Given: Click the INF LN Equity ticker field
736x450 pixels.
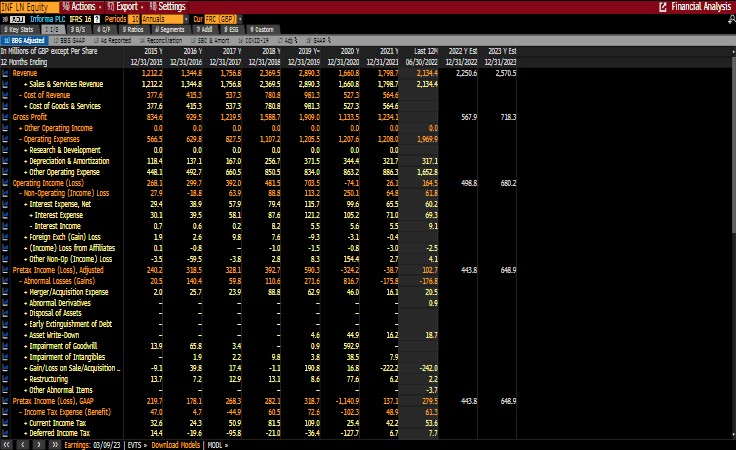Looking at the screenshot, I should tap(30, 7).
